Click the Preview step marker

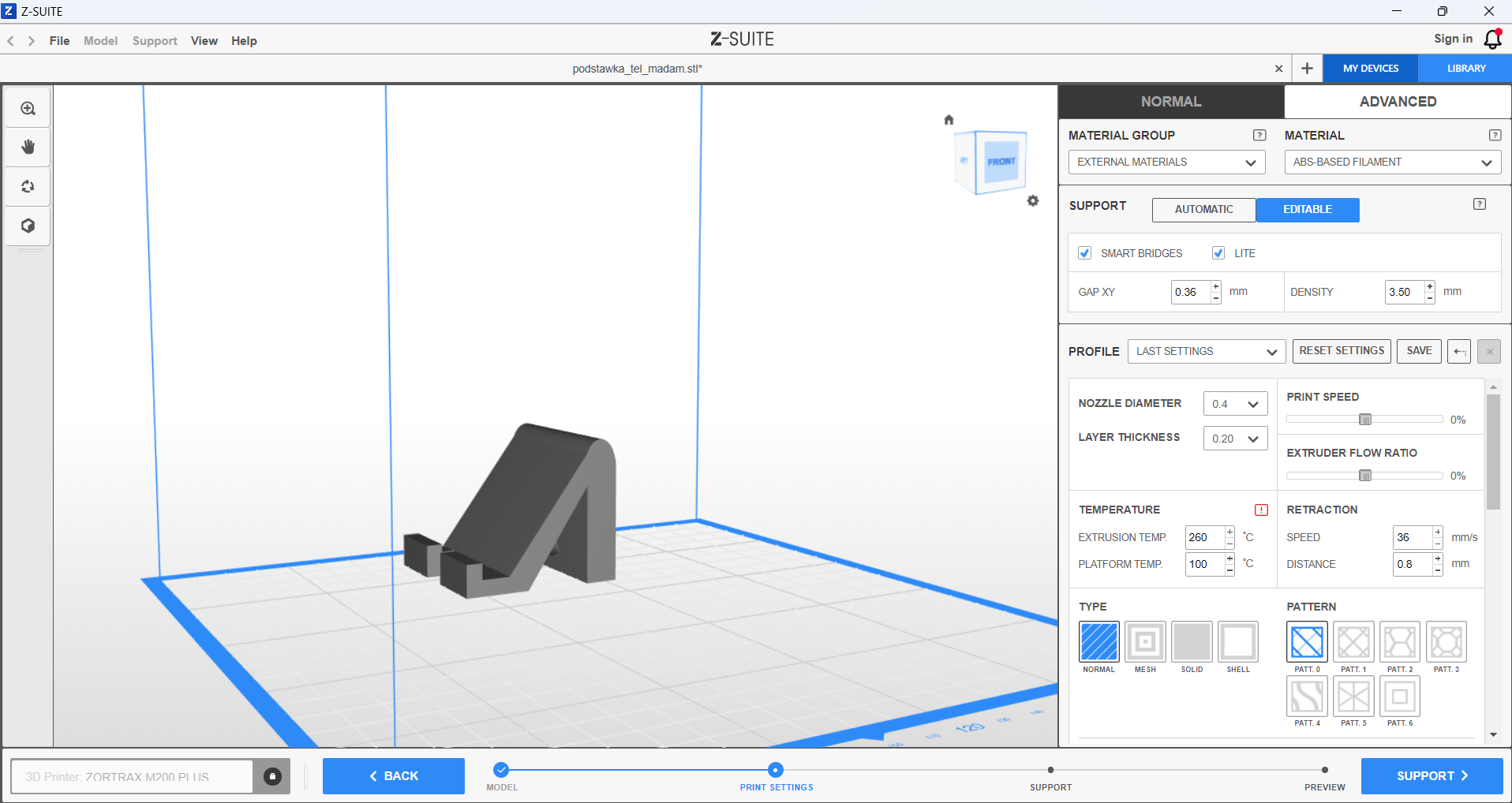pyautogui.click(x=1324, y=770)
